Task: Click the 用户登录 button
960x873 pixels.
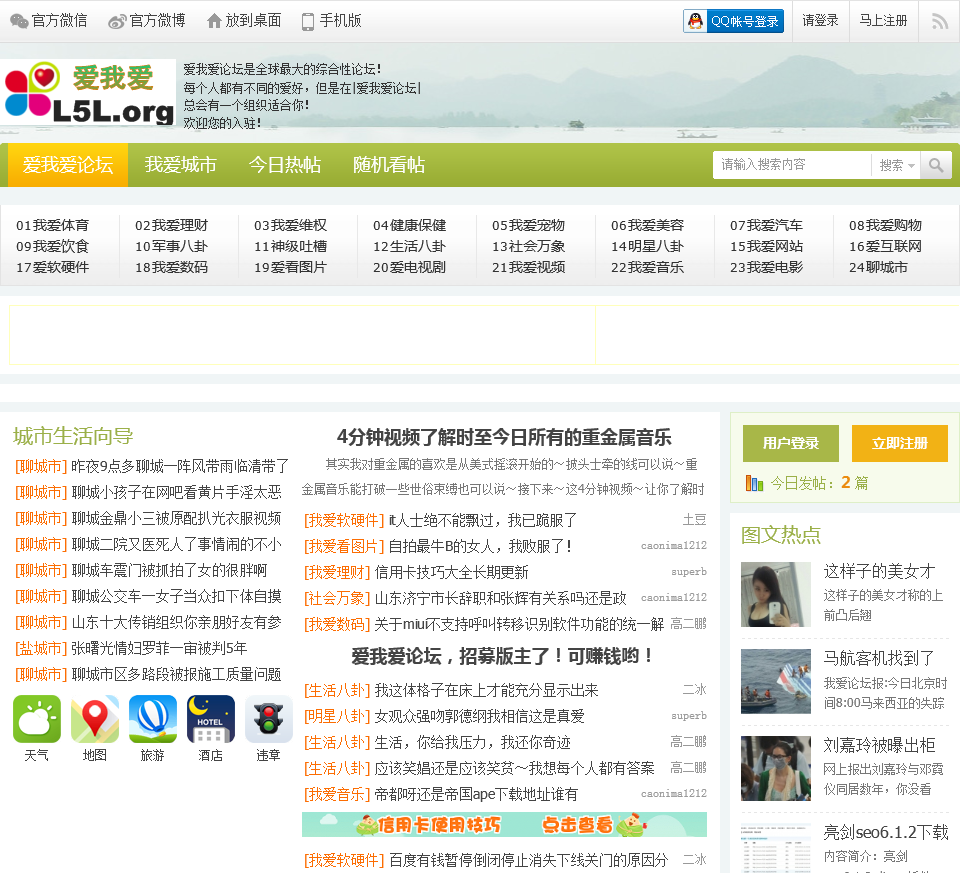Action: pos(790,443)
